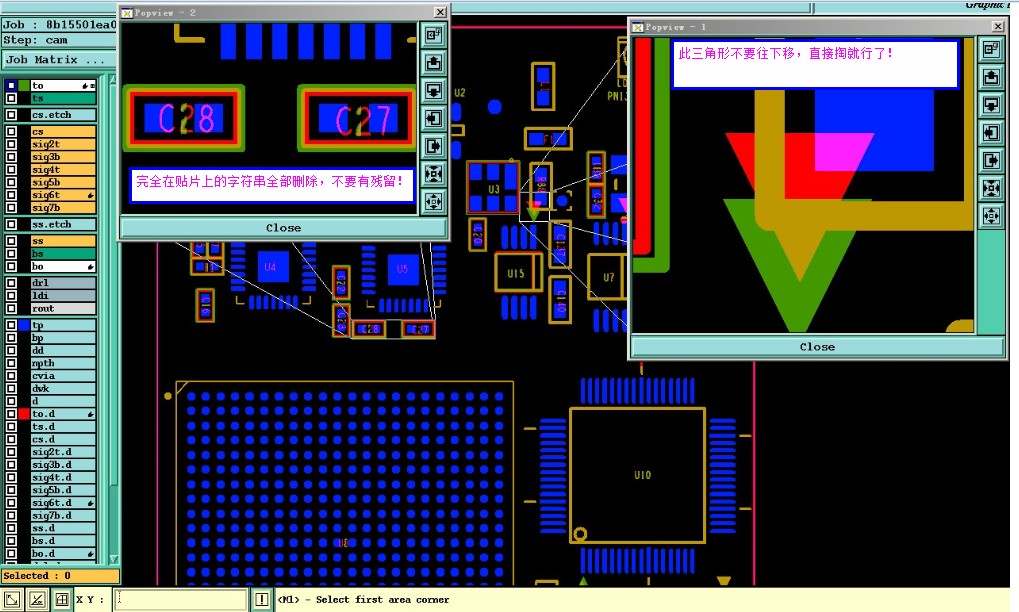Screen dimensions: 1019x612
Task: Select the rout layer row
Action: point(63,309)
